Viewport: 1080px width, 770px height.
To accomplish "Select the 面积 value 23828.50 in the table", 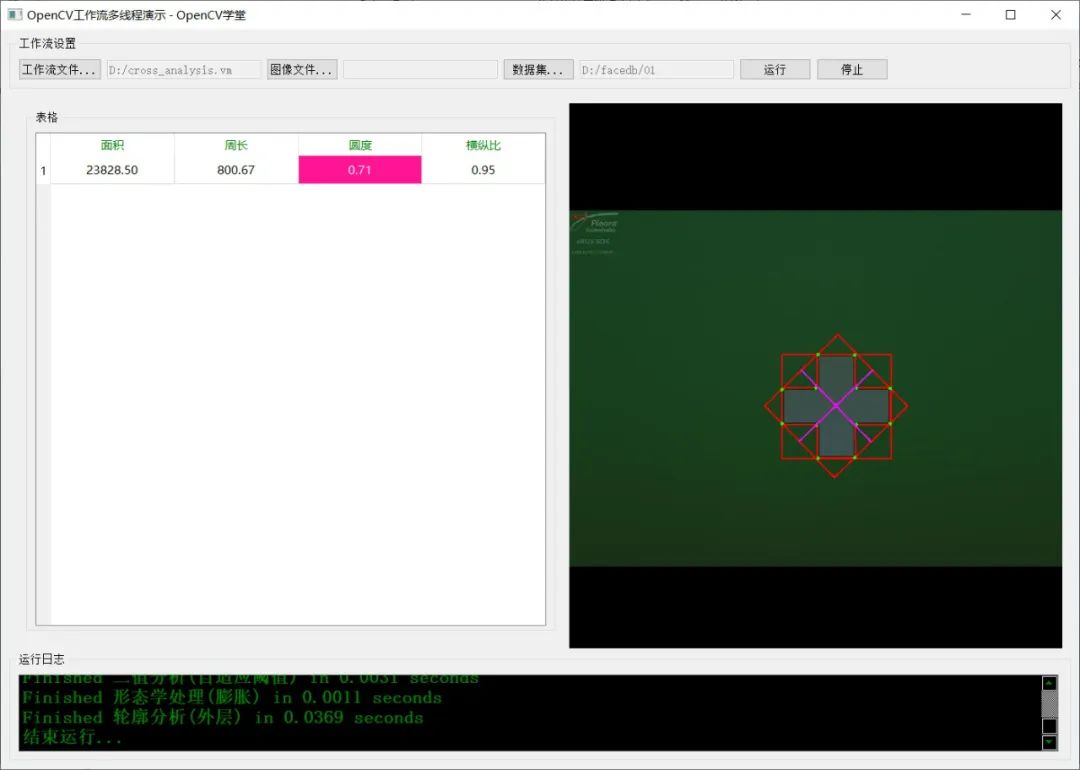I will click(x=110, y=170).
